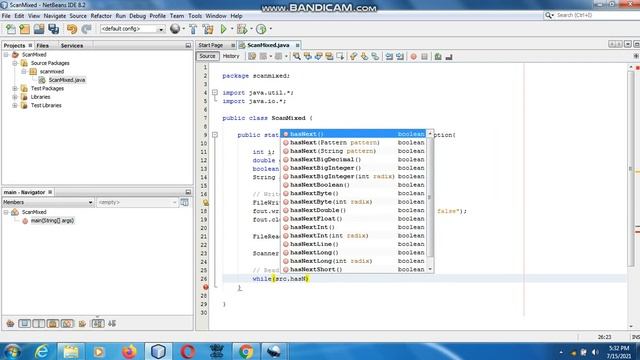Click the globe browser icon in main toolbar
The width and height of the screenshot is (640, 360).
click(x=175, y=29)
